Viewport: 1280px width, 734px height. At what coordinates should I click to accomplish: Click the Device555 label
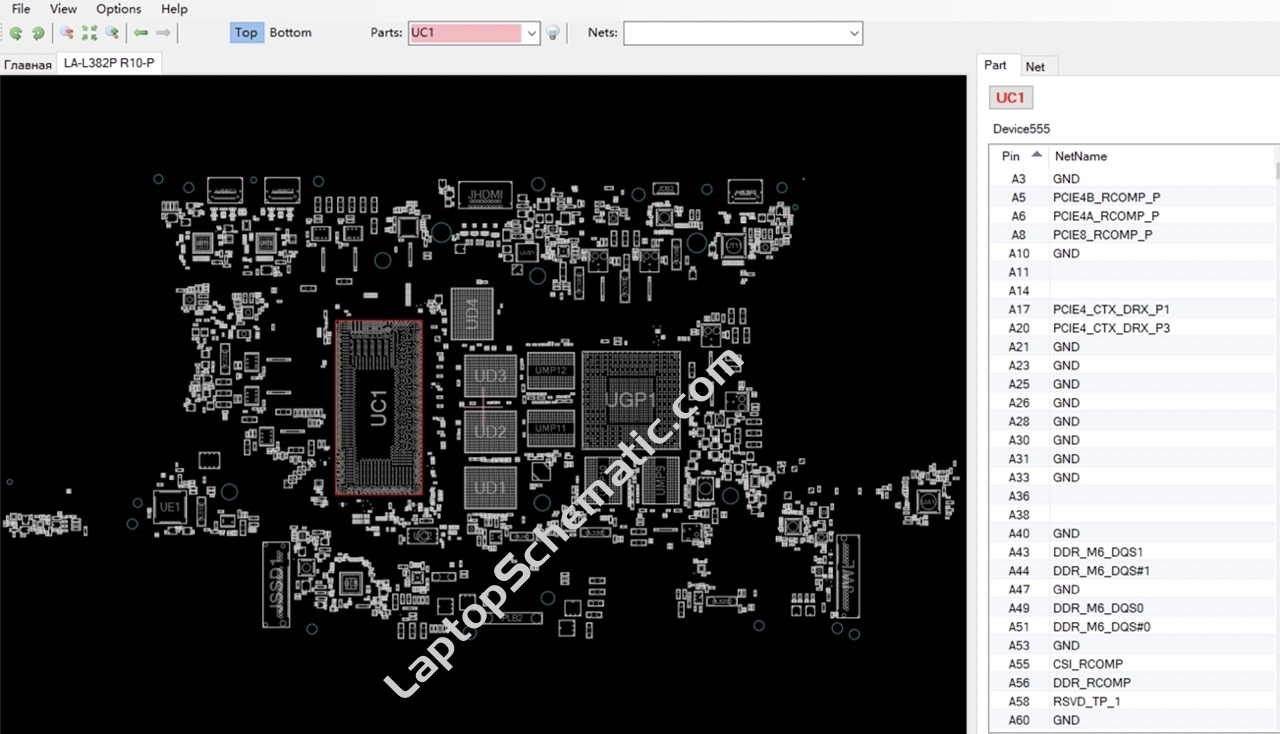point(1021,129)
